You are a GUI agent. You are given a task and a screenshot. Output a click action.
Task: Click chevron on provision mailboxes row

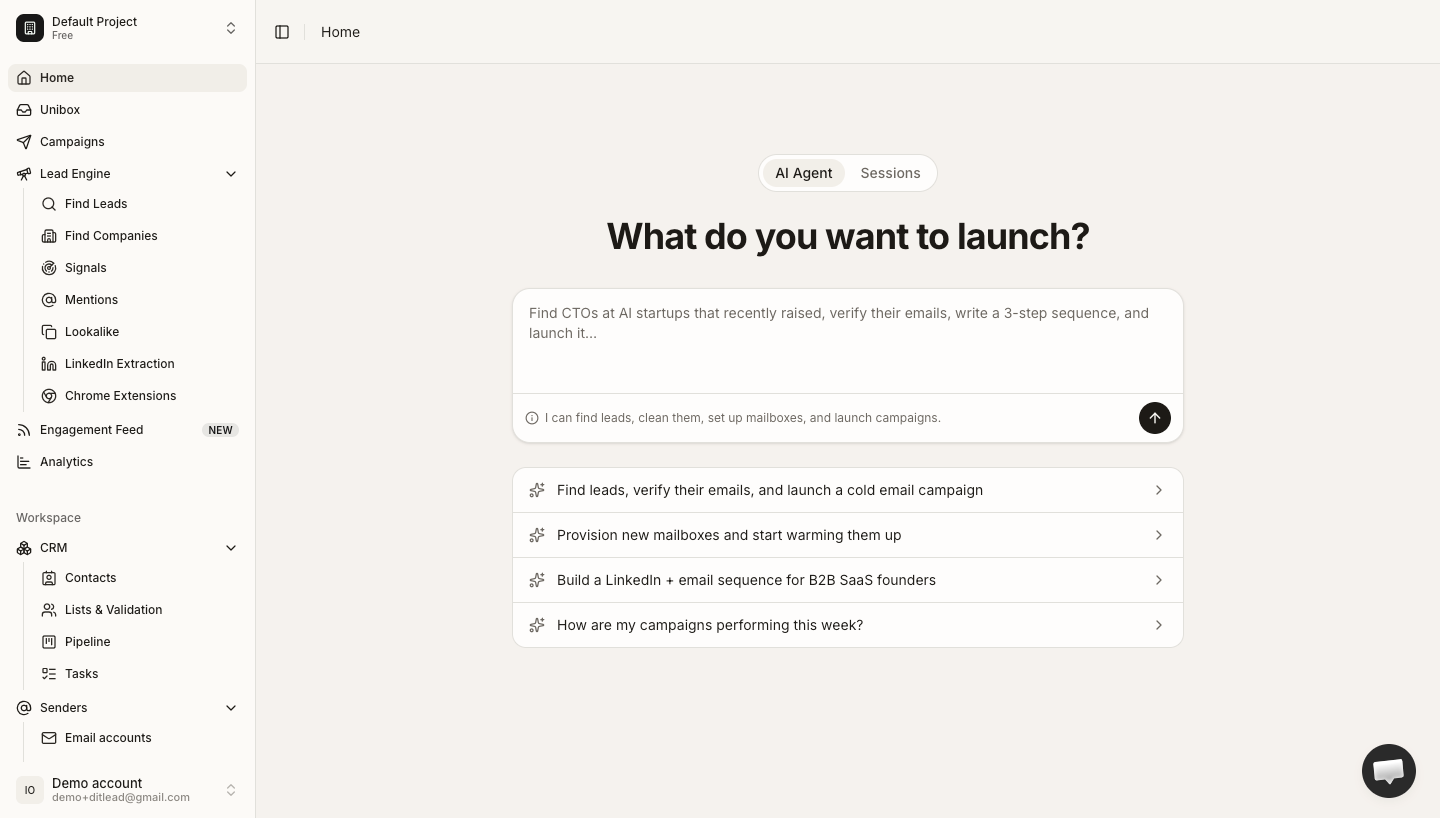coord(1159,535)
